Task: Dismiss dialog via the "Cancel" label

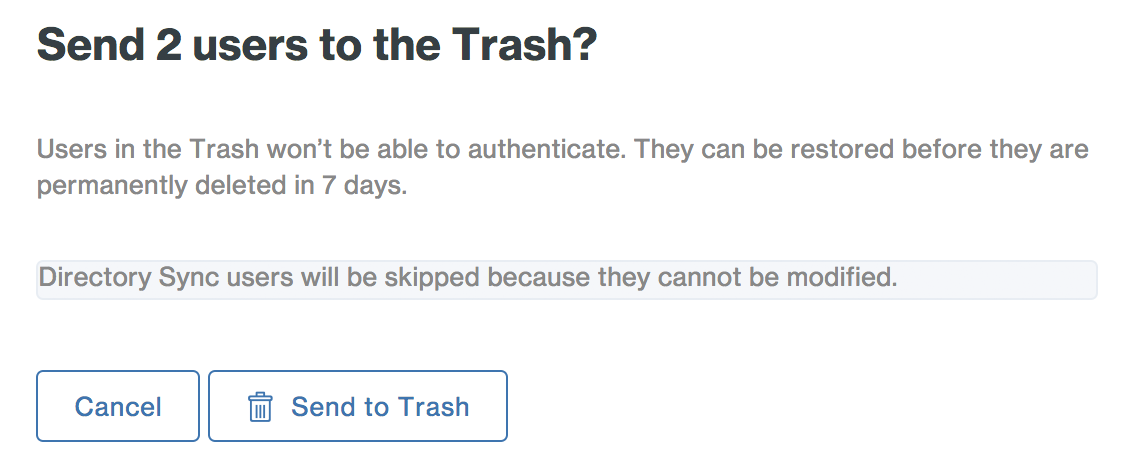Action: [118, 407]
